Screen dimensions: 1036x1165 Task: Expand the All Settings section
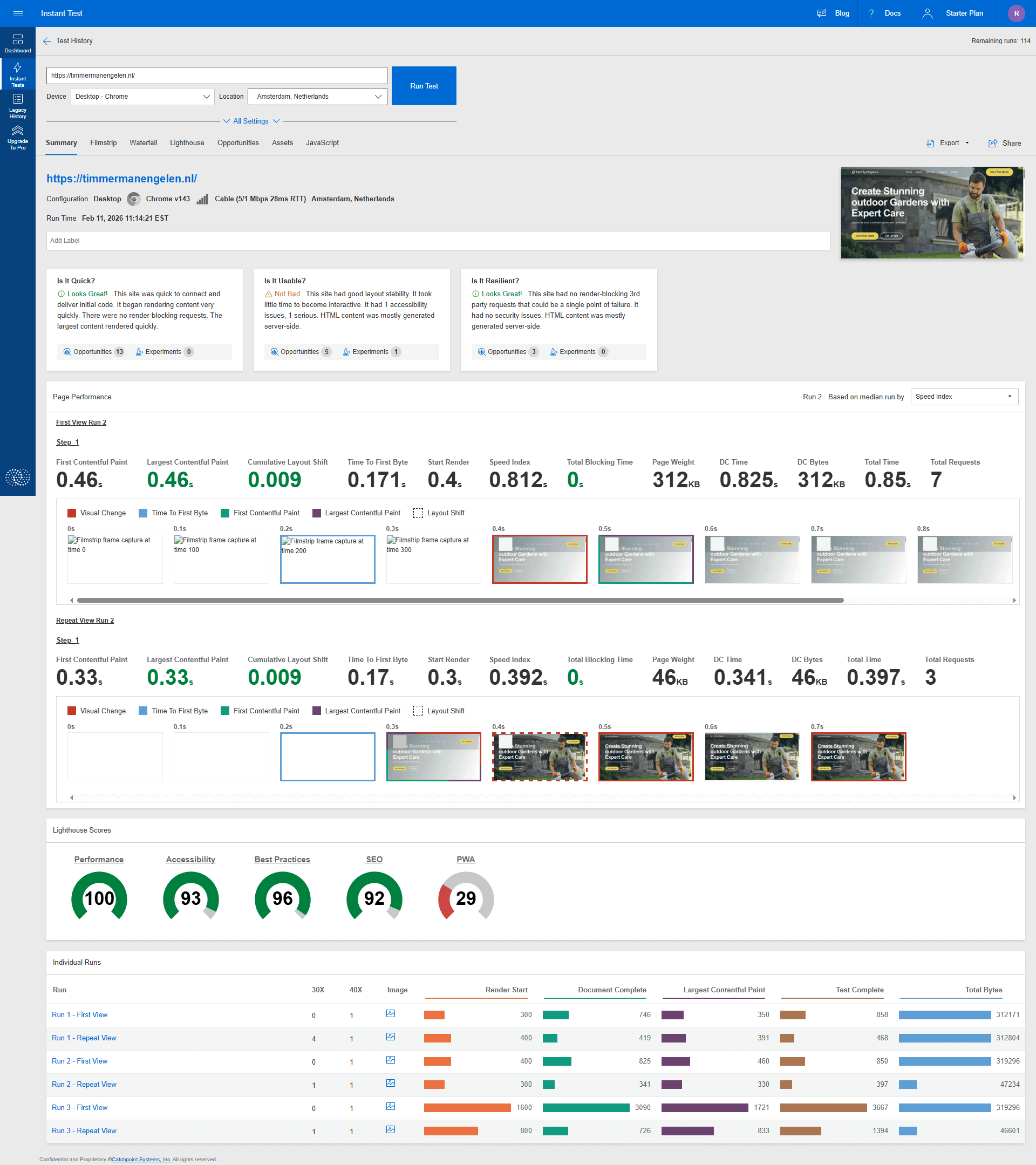[251, 121]
